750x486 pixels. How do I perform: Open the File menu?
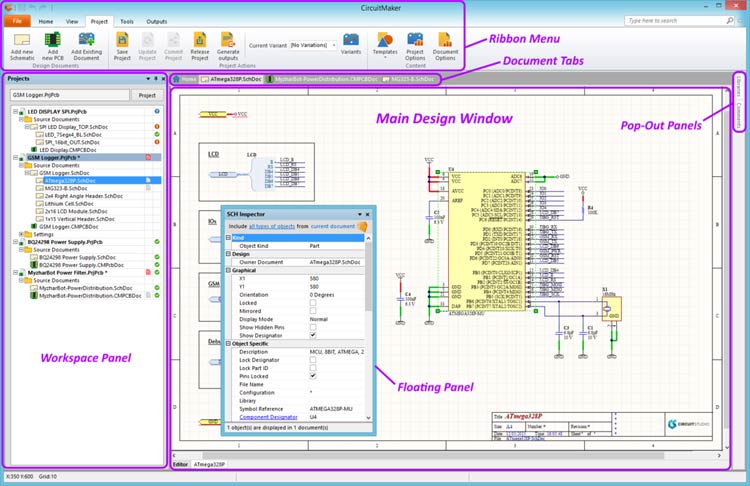17,21
